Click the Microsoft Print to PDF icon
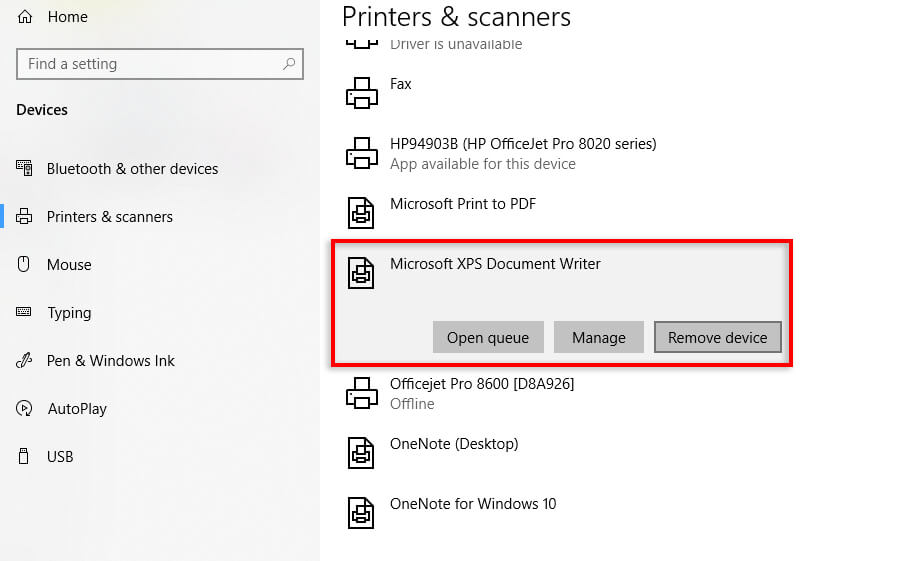 pyautogui.click(x=361, y=213)
